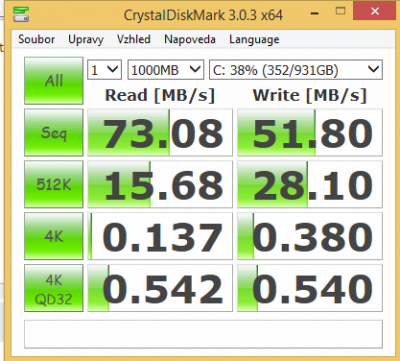Click the Seq read result 73.08
Image resolution: width=400 pixels, height=361 pixels.
point(160,132)
